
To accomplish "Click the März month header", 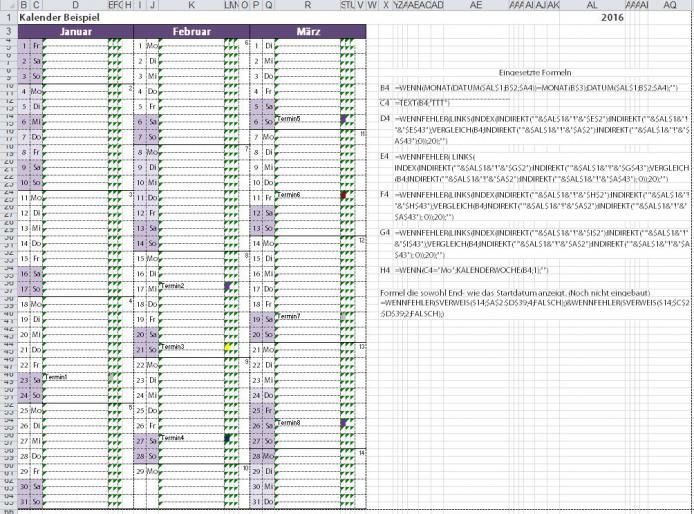I will click(x=308, y=32).
